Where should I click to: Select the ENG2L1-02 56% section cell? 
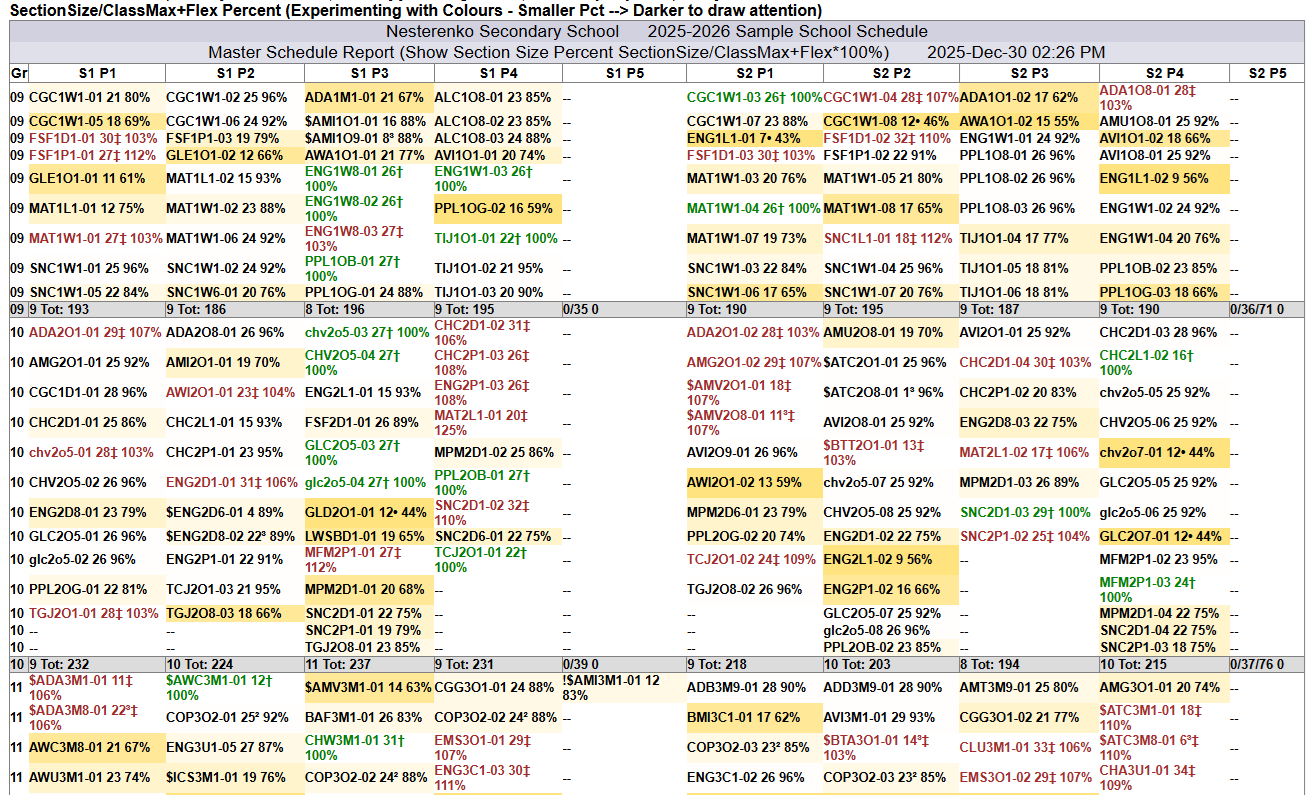coord(878,559)
